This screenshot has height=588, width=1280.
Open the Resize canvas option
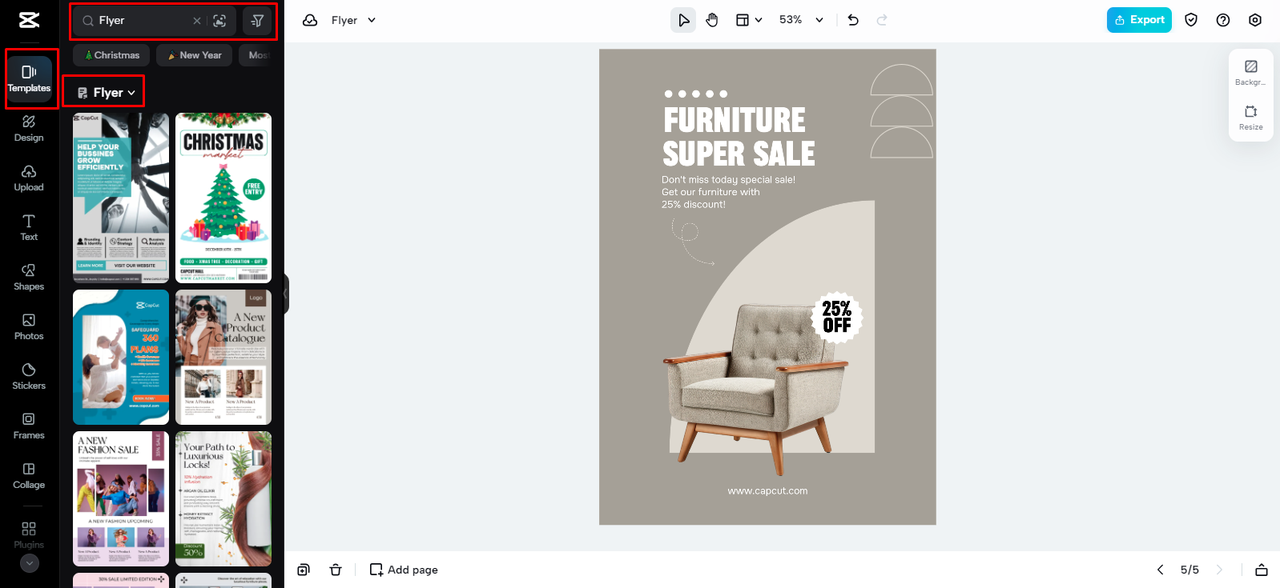point(1250,118)
